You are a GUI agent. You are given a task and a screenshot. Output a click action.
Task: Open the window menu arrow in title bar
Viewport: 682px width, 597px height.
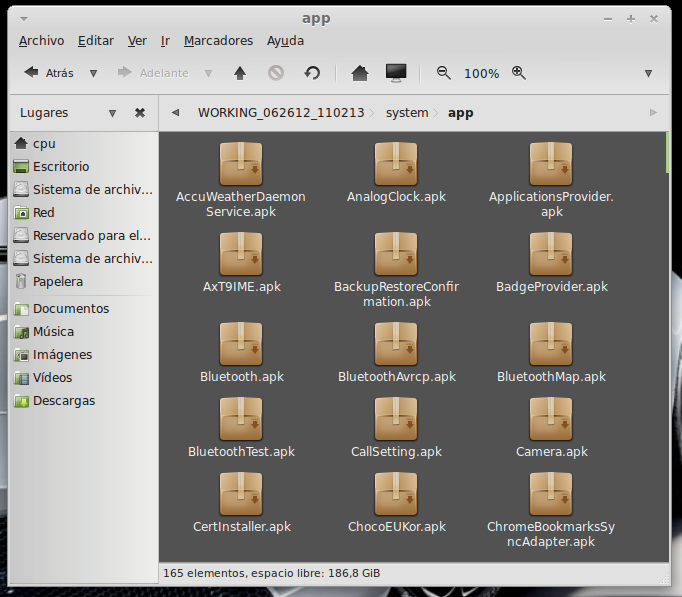tap(24, 19)
